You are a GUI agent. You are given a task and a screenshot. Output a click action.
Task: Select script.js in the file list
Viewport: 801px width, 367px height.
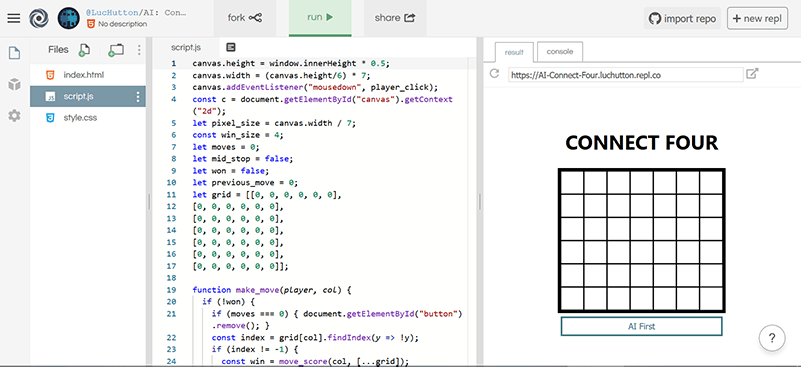click(88, 97)
